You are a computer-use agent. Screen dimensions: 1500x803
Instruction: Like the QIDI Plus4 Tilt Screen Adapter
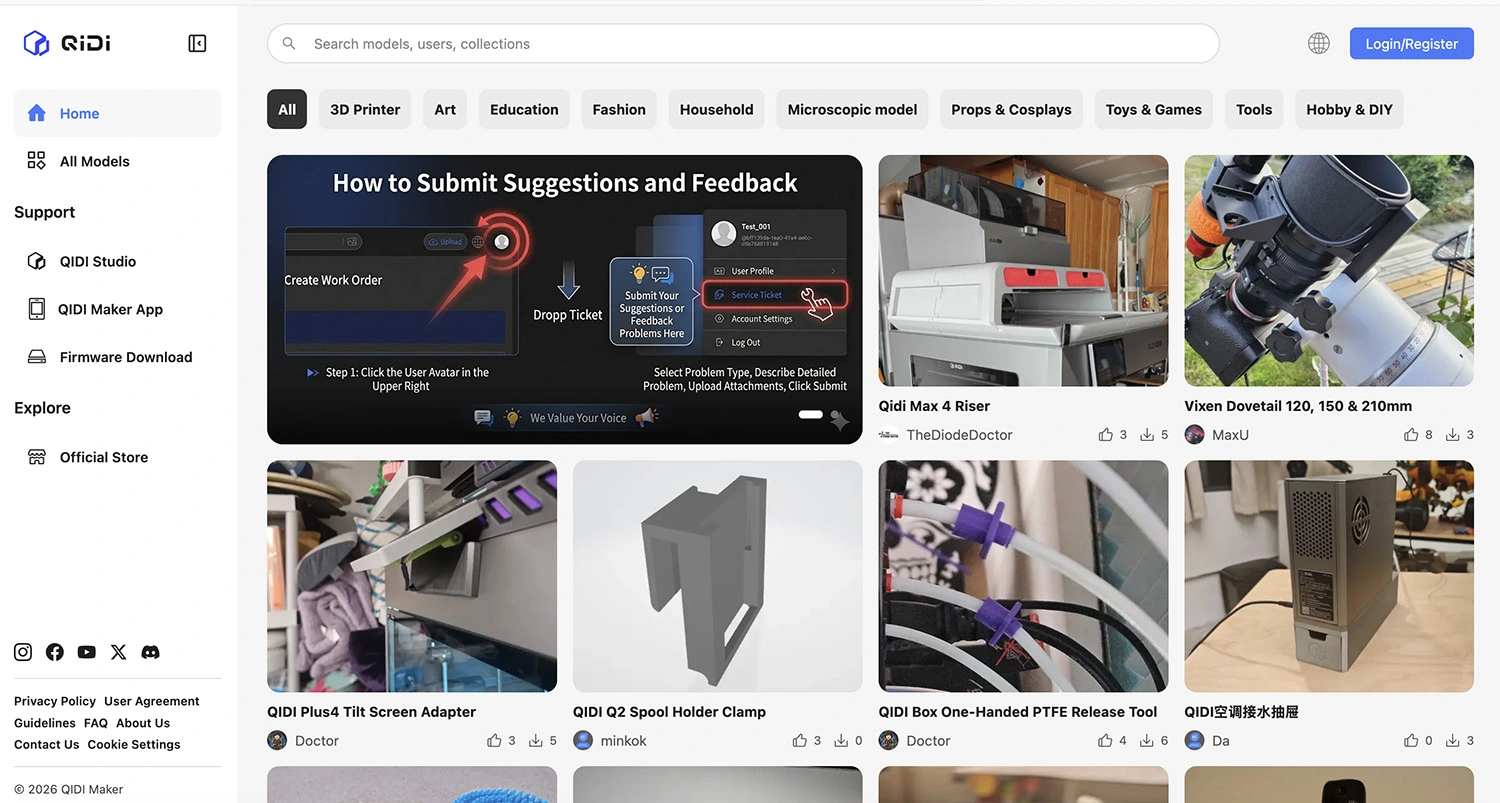(x=494, y=741)
